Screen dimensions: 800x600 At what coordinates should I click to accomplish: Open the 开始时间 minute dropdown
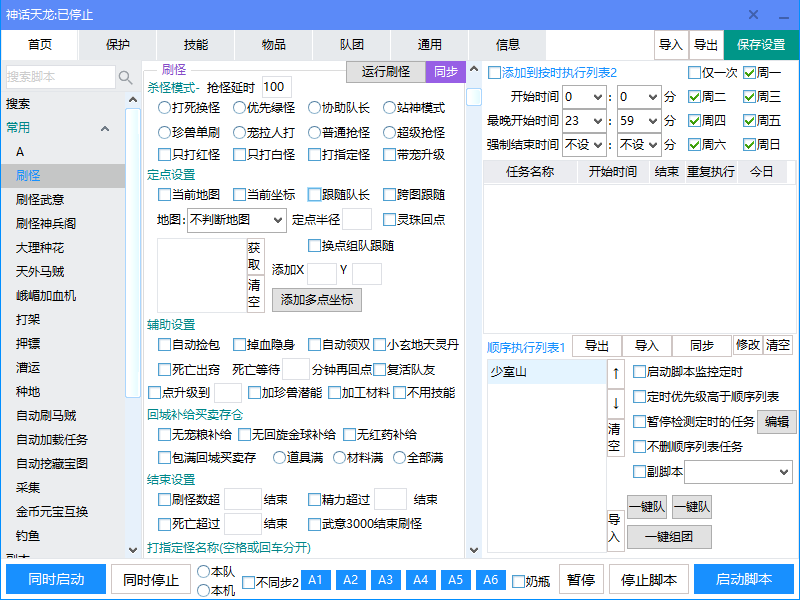tap(639, 97)
